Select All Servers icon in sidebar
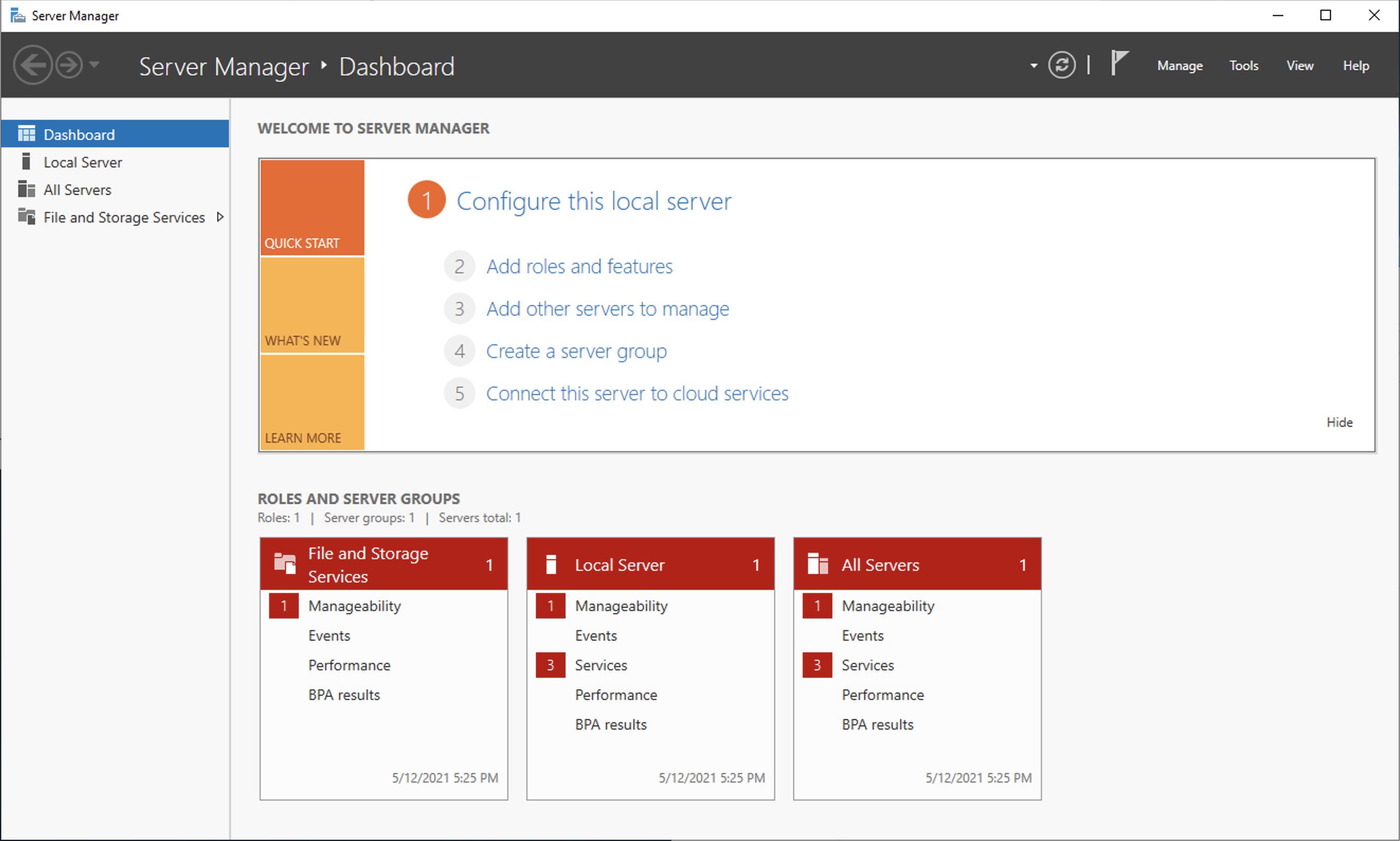Screen dimensions: 1400x841 [x=26, y=189]
